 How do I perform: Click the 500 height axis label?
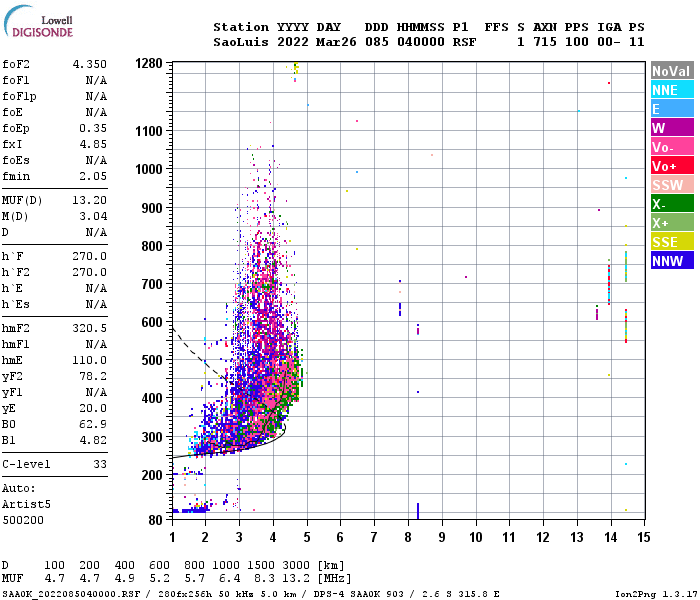152,360
